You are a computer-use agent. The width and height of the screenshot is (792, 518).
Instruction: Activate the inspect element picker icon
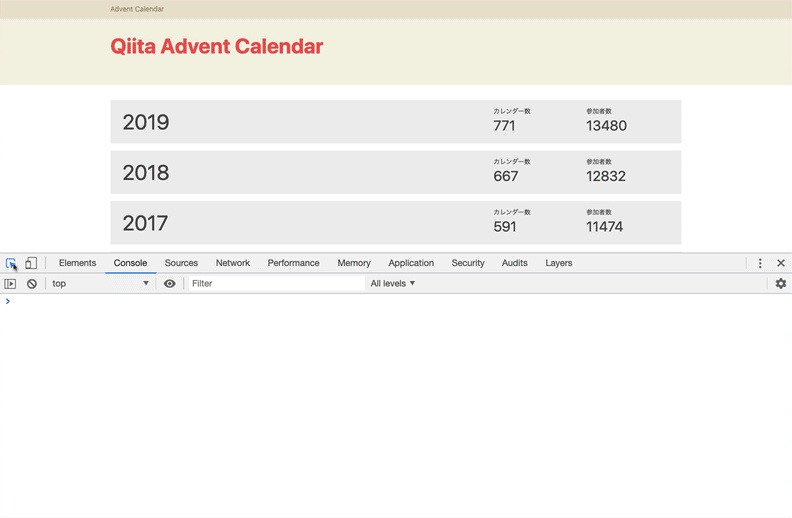pyautogui.click(x=11, y=263)
